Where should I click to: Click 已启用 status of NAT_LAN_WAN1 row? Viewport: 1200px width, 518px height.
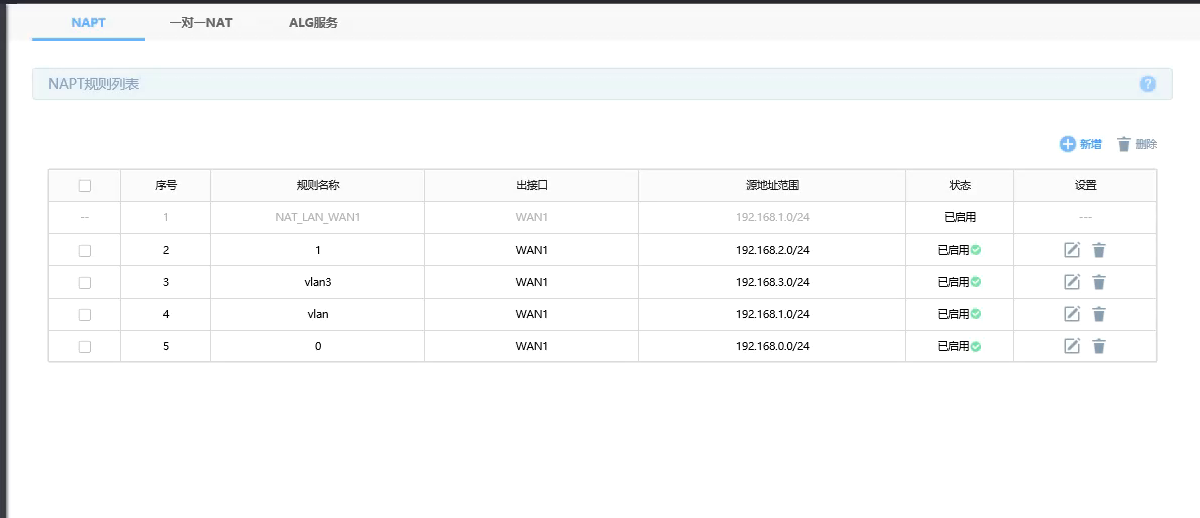(960, 218)
